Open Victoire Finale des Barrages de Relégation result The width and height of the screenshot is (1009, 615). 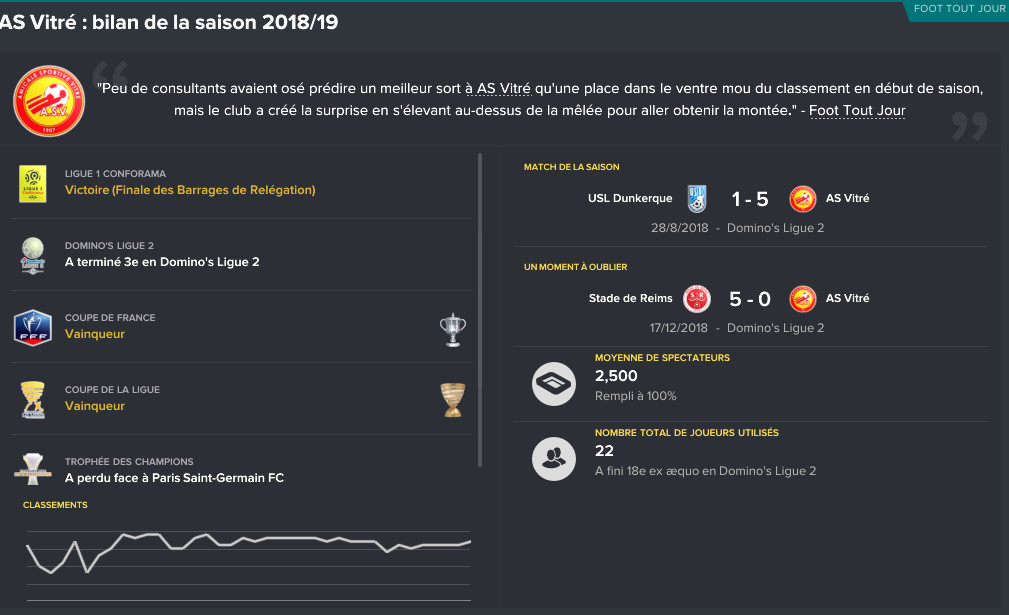point(190,190)
